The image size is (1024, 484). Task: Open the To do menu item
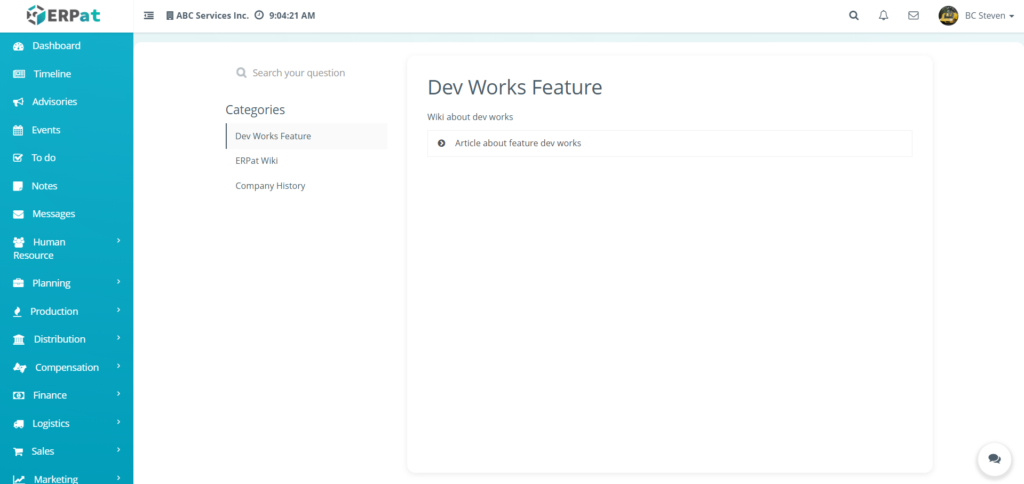(43, 158)
